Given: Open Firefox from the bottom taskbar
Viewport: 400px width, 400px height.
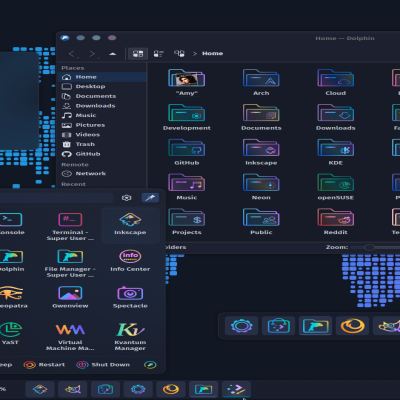Looking at the screenshot, I should (170, 389).
